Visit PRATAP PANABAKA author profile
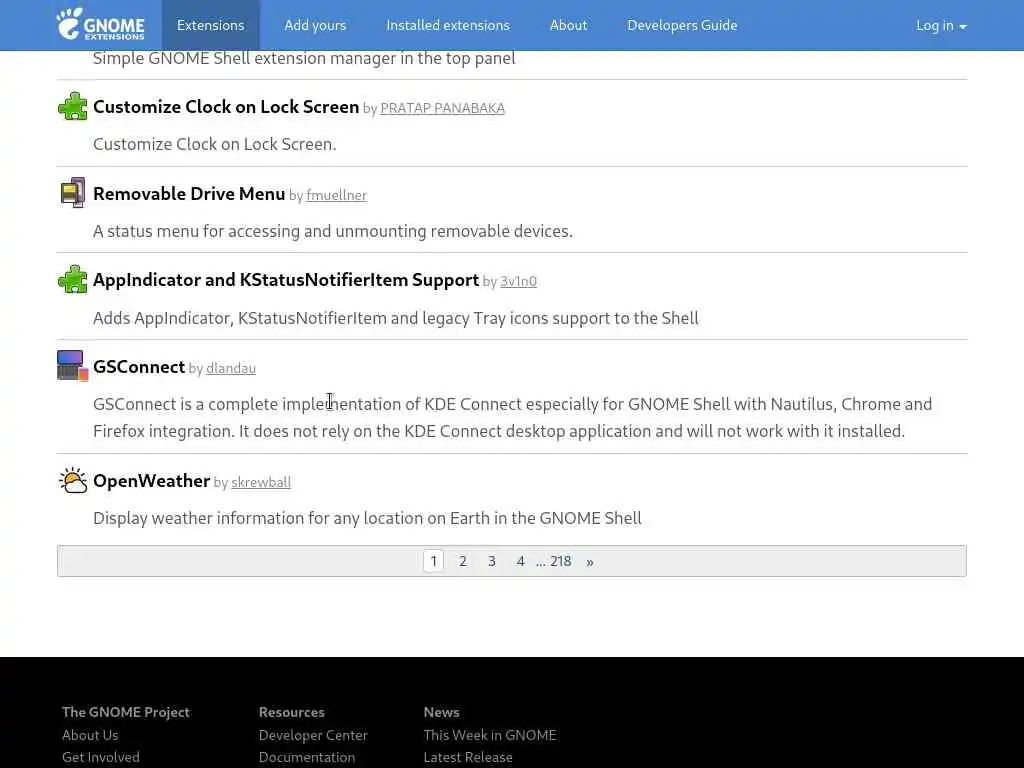 442,108
